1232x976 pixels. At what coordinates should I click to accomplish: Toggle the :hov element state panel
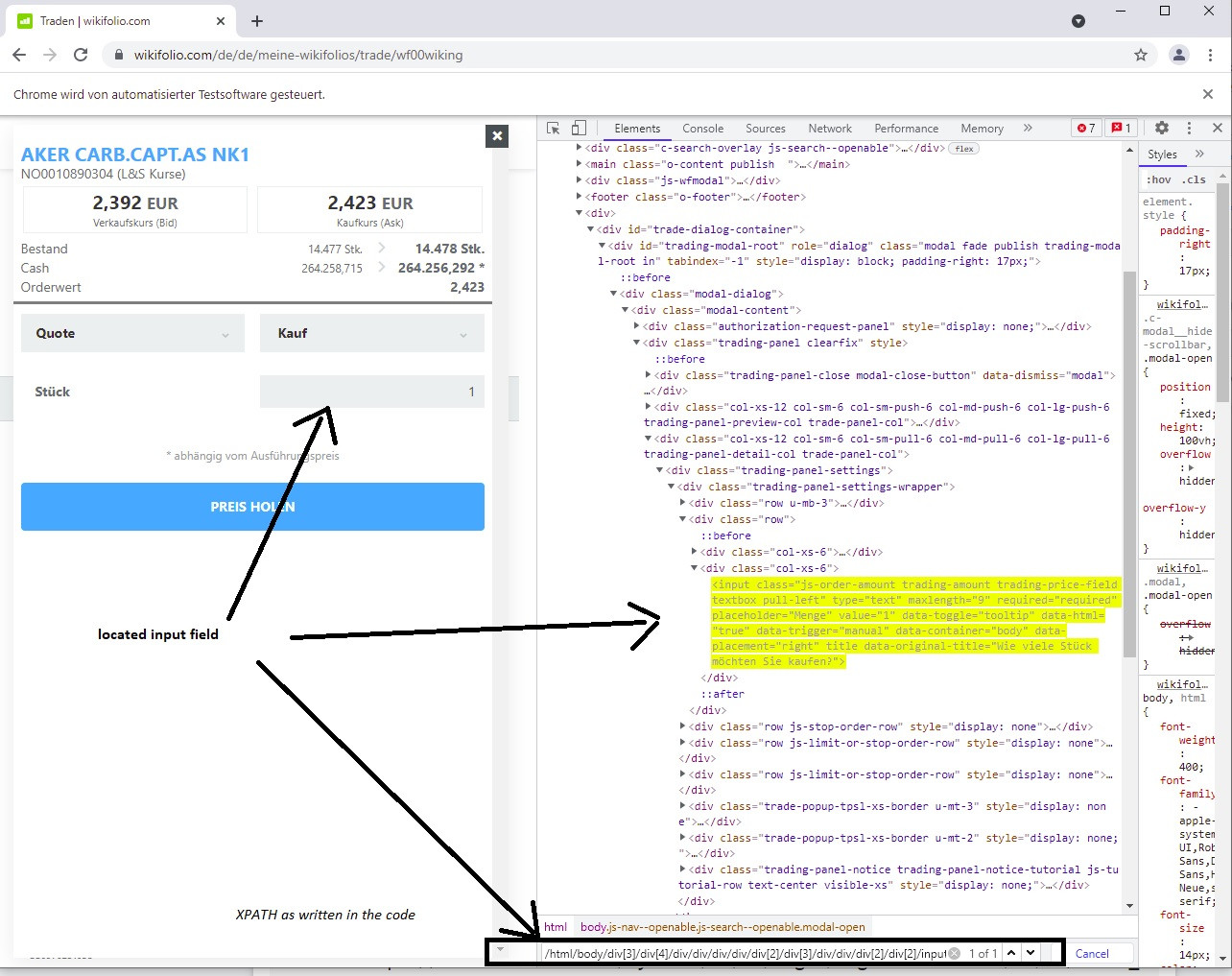[x=1159, y=179]
